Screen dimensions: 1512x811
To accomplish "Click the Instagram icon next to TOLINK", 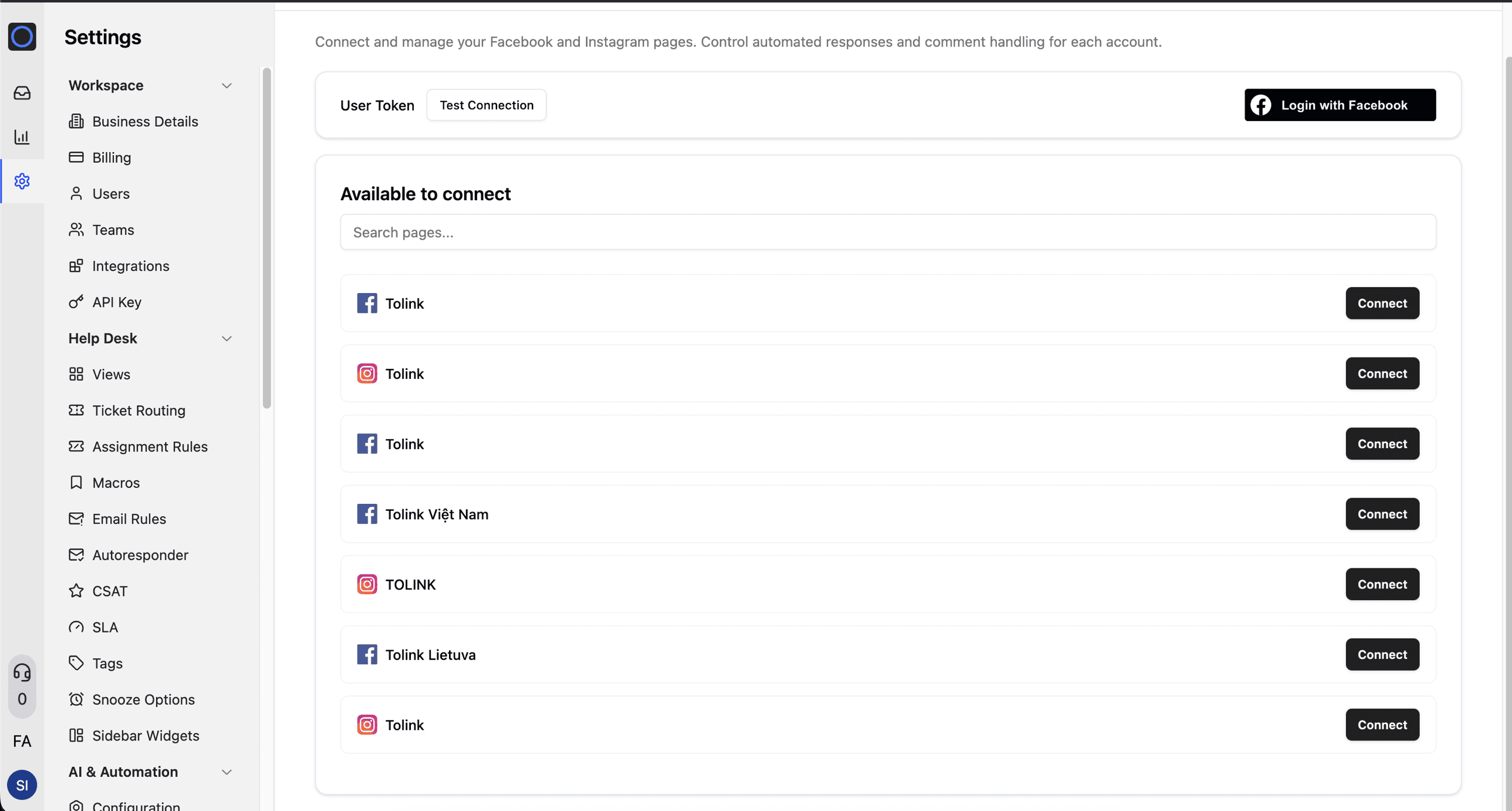I will point(366,584).
